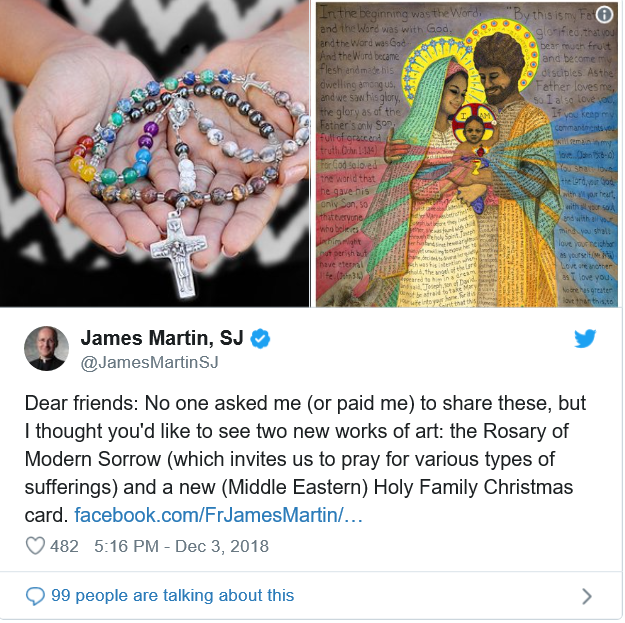
Task: Open the rosary beads photo
Action: [x=155, y=153]
